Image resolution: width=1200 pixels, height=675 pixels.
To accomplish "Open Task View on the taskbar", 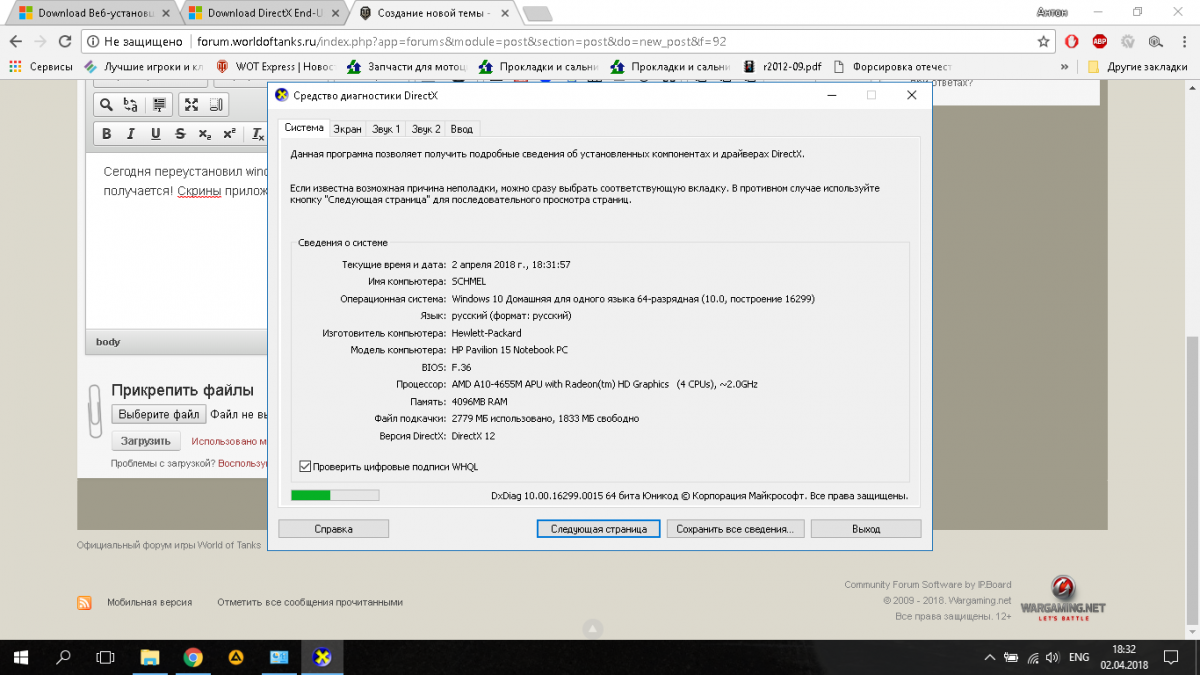I will pos(105,657).
